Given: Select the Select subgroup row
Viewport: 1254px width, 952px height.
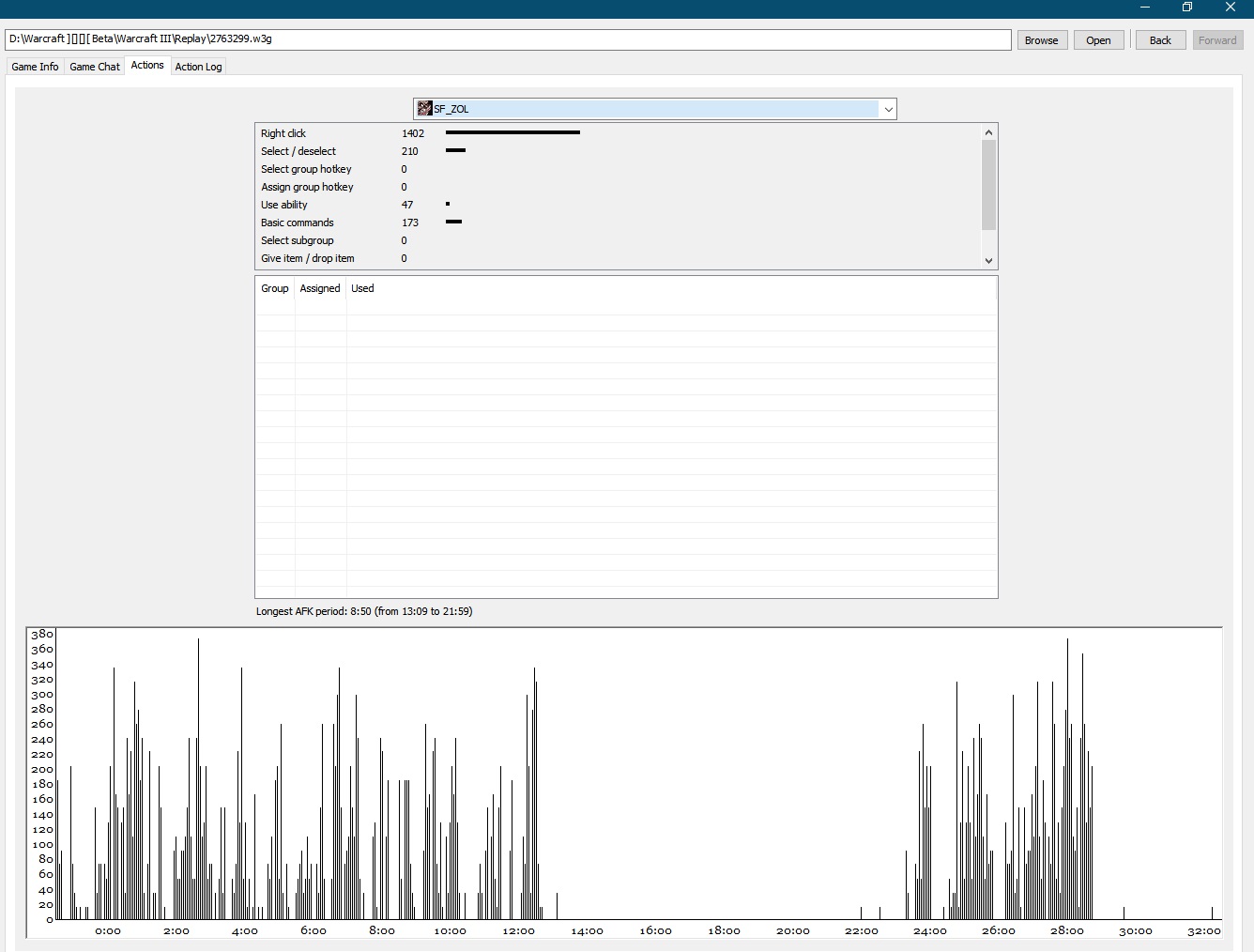Looking at the screenshot, I should point(619,240).
